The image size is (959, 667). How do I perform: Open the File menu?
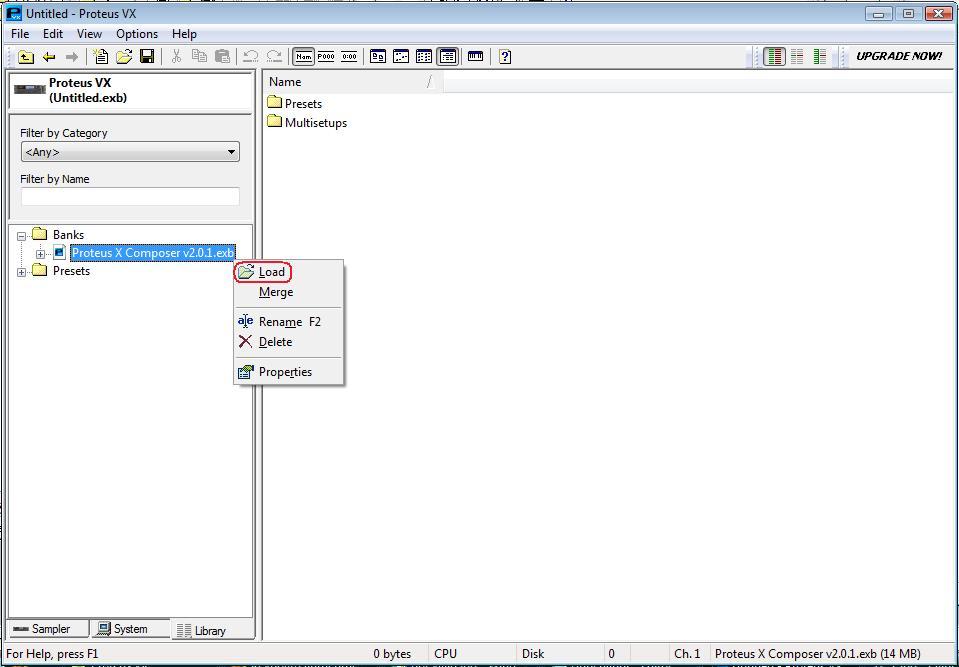[x=20, y=34]
